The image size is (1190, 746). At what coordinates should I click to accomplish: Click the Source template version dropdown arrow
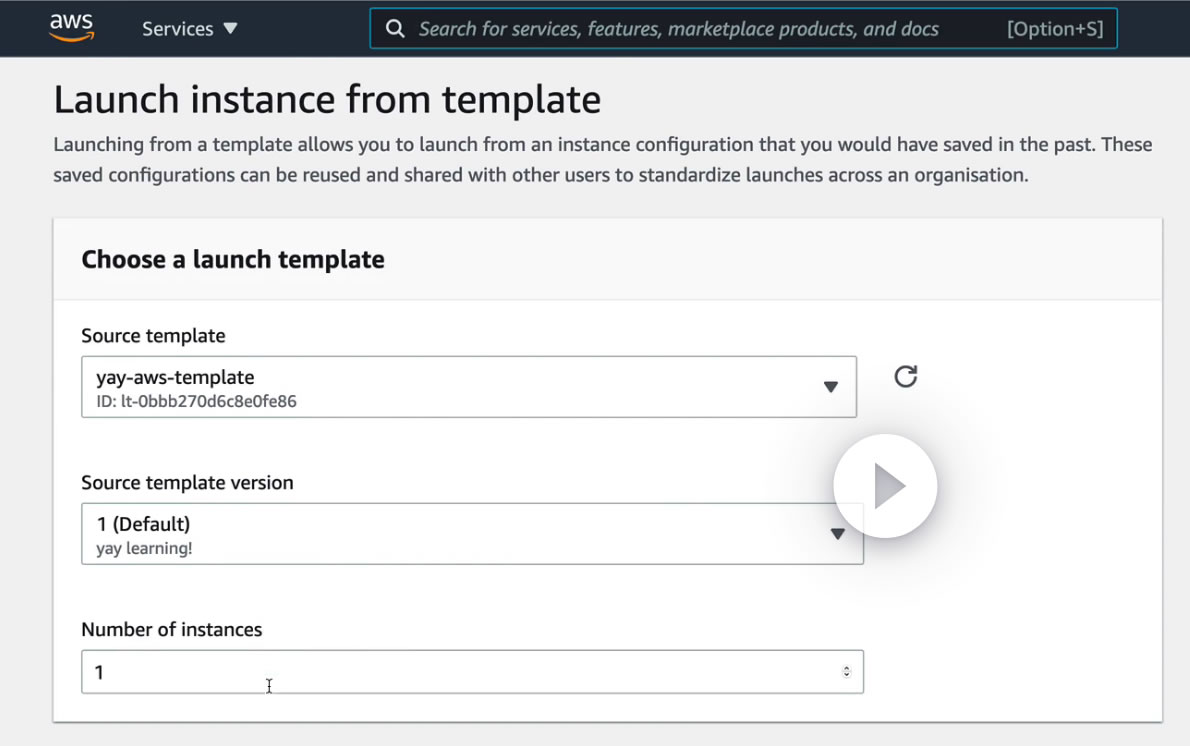[838, 534]
